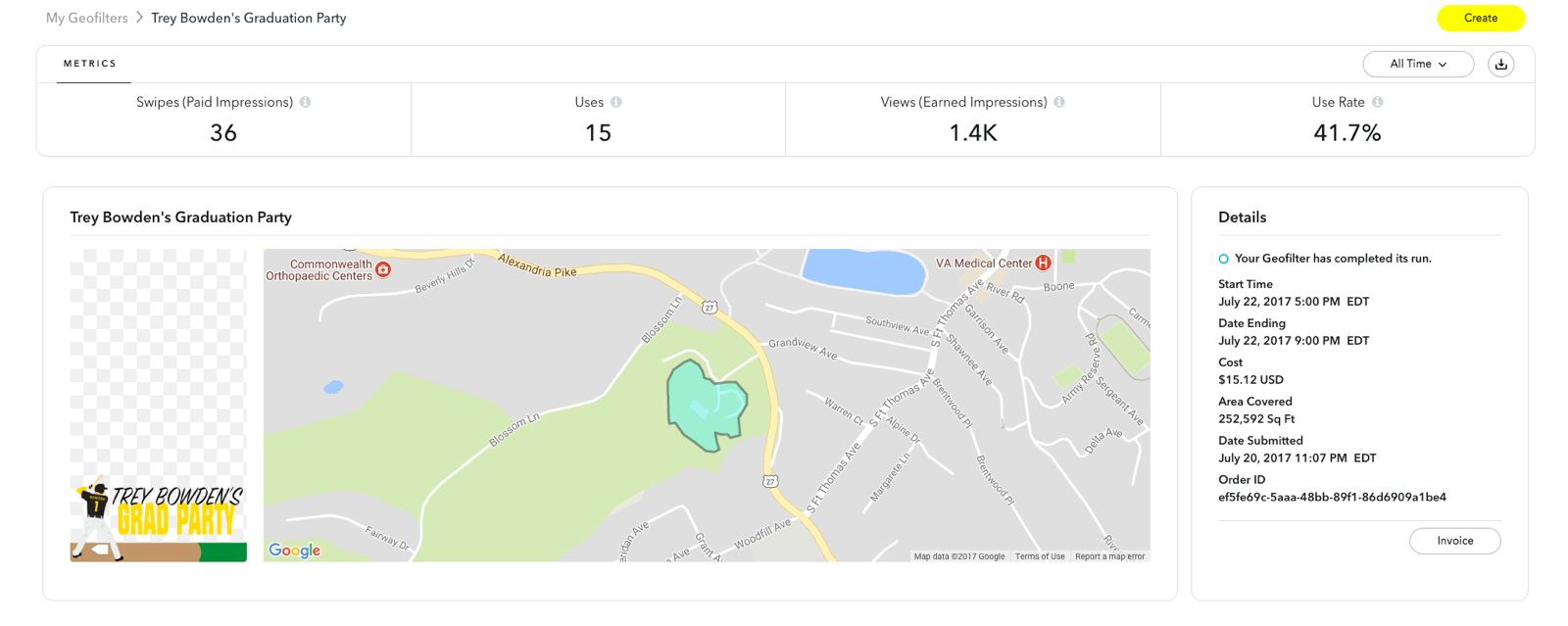Viewport: 1568px width, 626px height.
Task: Click the Grad Party geofilter preview thumbnail
Action: pos(159,405)
